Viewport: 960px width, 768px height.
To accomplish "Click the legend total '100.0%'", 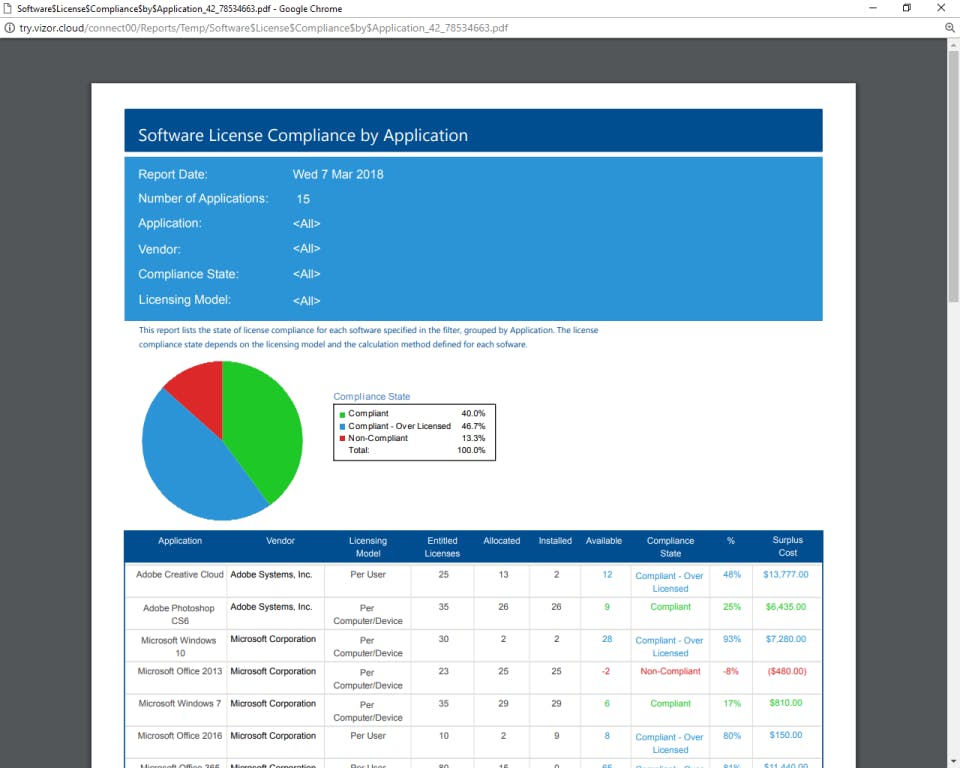I will click(471, 450).
